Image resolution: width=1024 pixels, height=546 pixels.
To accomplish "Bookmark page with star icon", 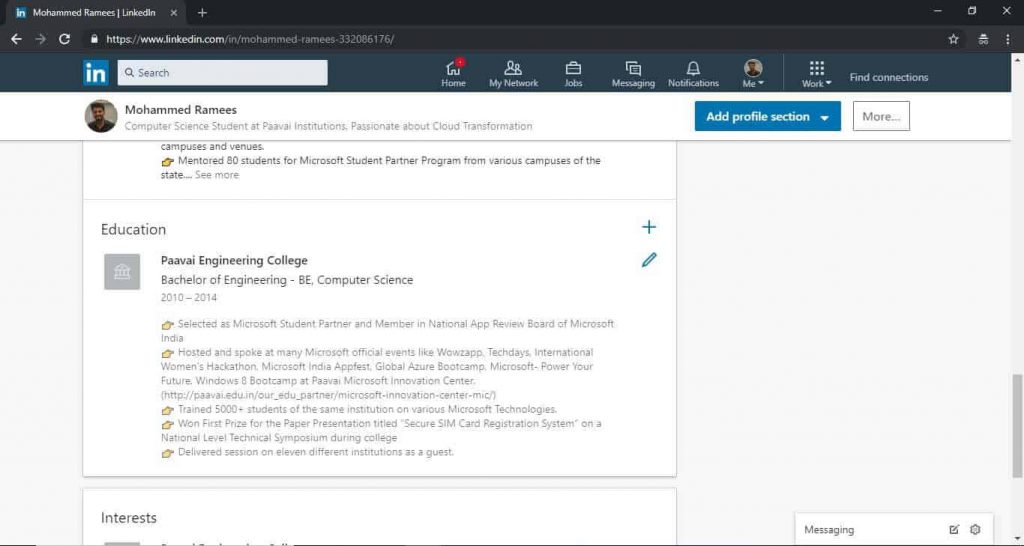I will (x=953, y=39).
